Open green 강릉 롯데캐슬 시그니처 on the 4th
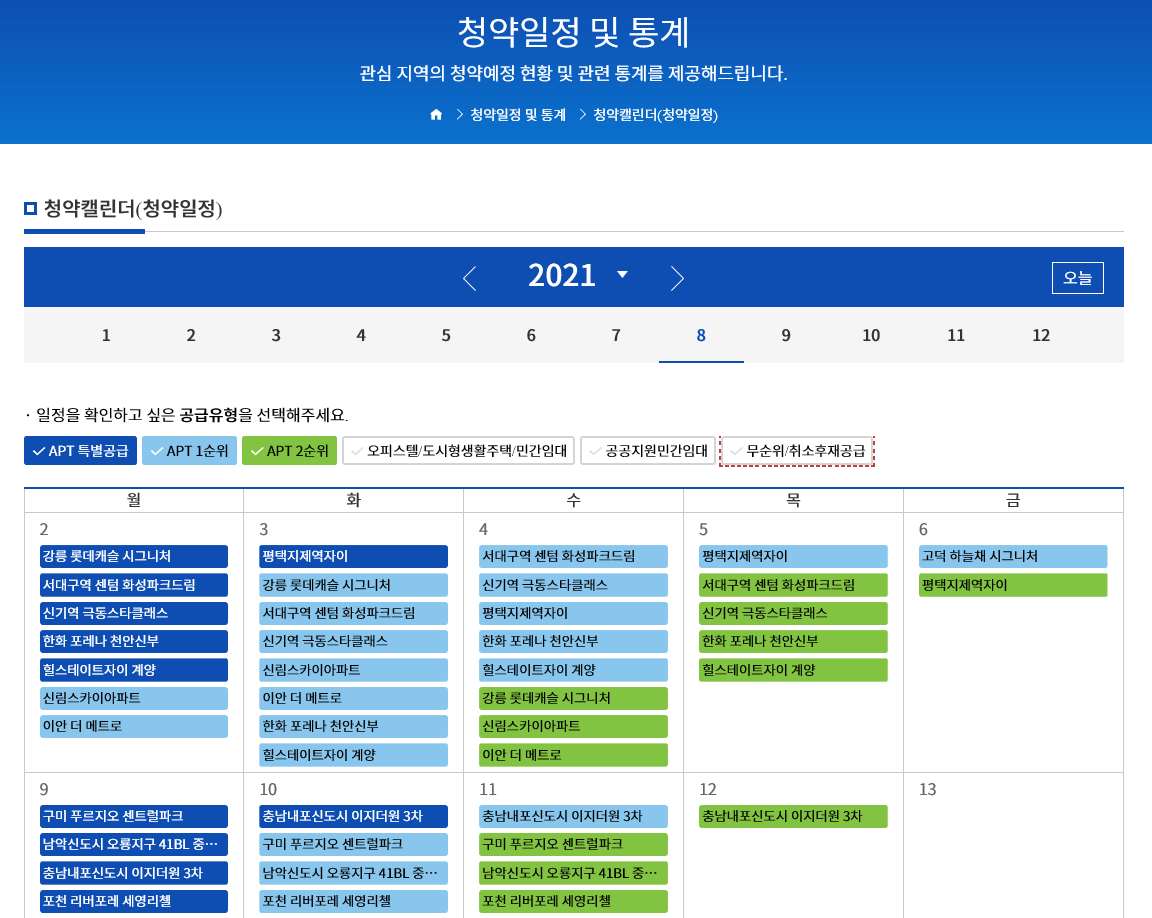The image size is (1152, 918). click(573, 698)
